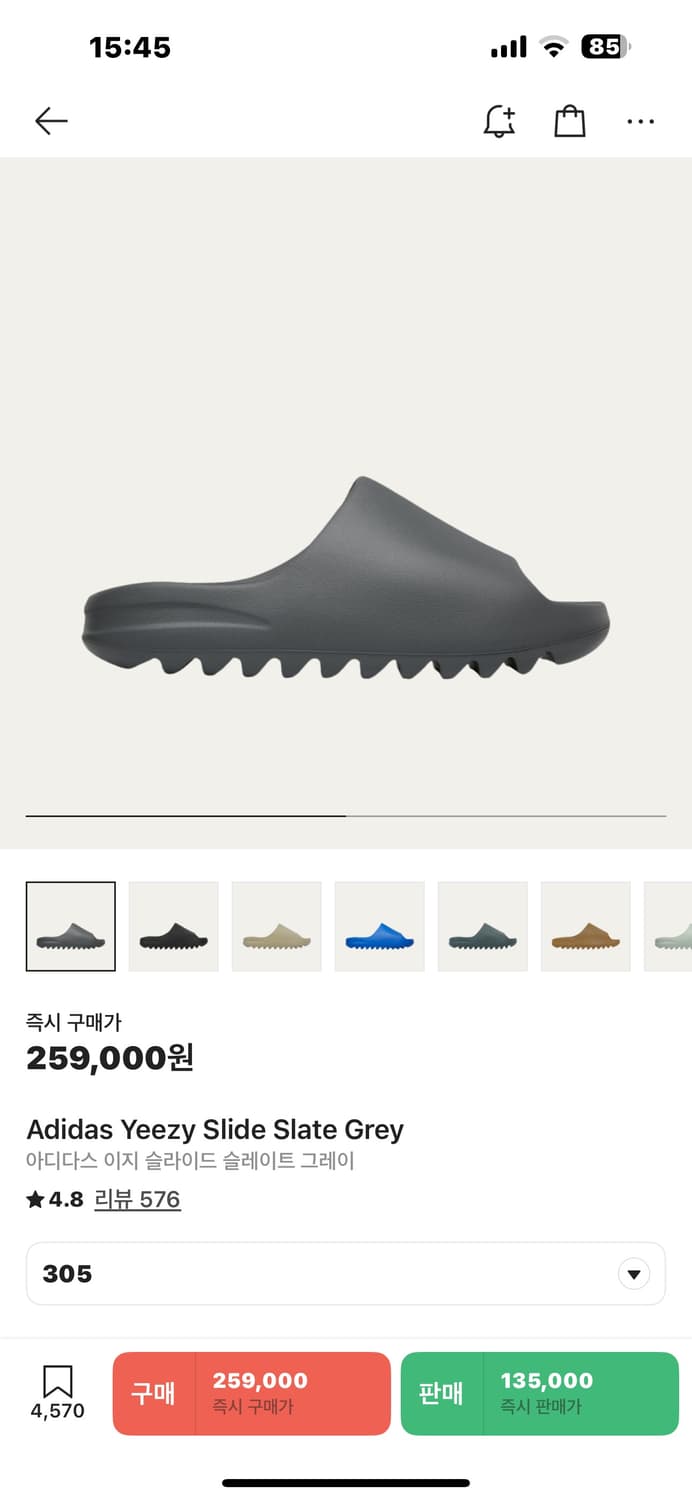
Task: Select the first Slate Grey thumbnail
Action: [x=71, y=927]
